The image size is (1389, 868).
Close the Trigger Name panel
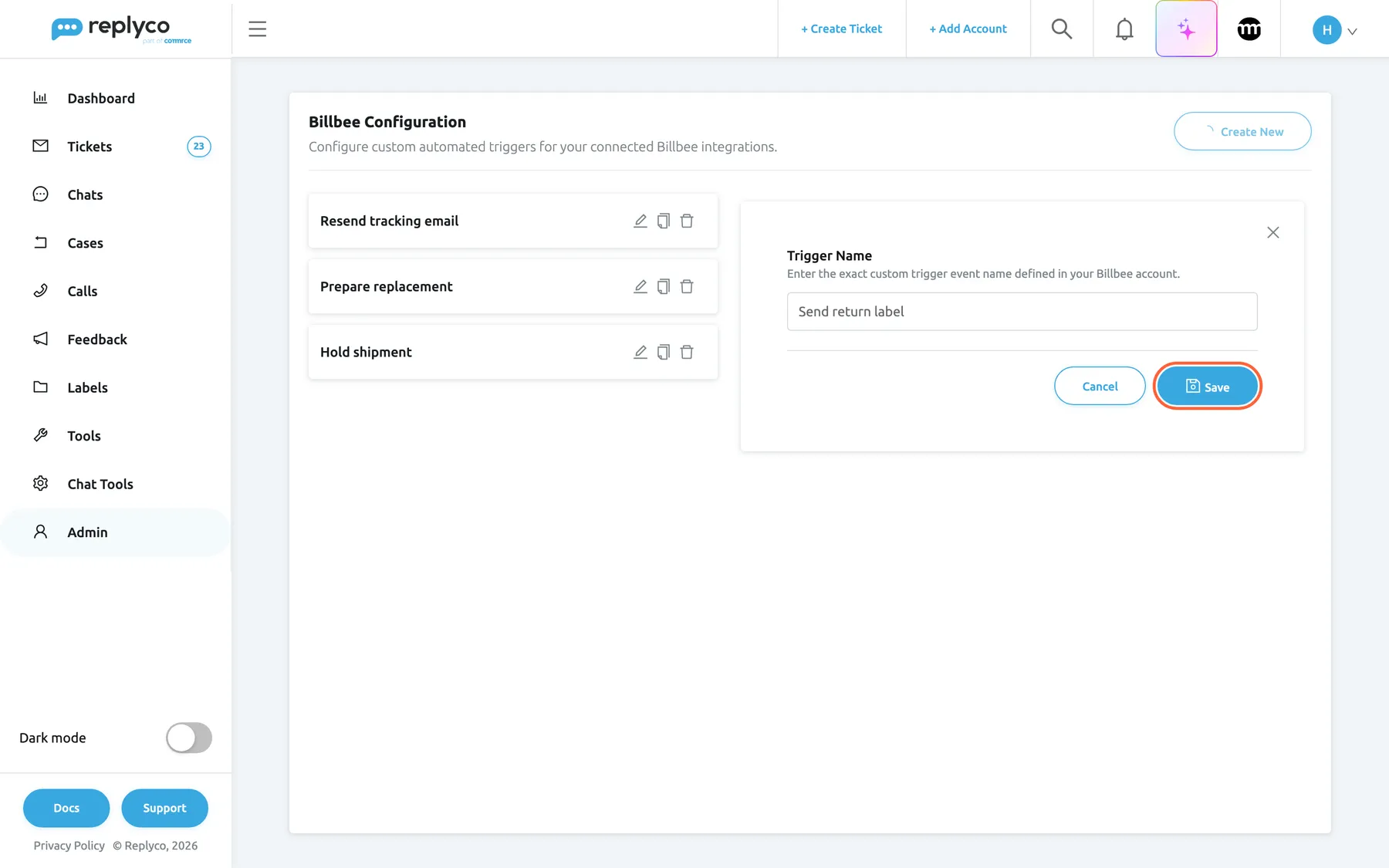(1273, 232)
